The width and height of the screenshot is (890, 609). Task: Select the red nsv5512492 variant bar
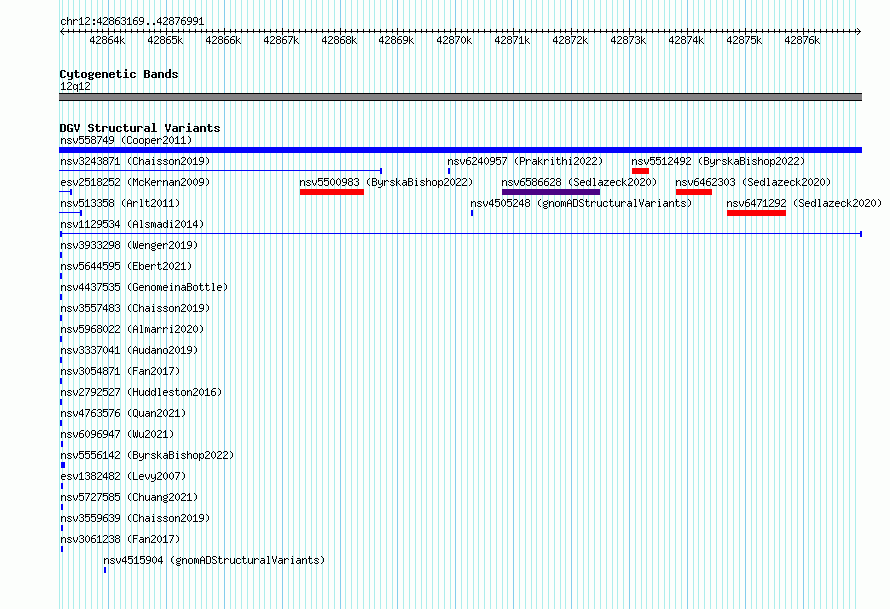[640, 171]
